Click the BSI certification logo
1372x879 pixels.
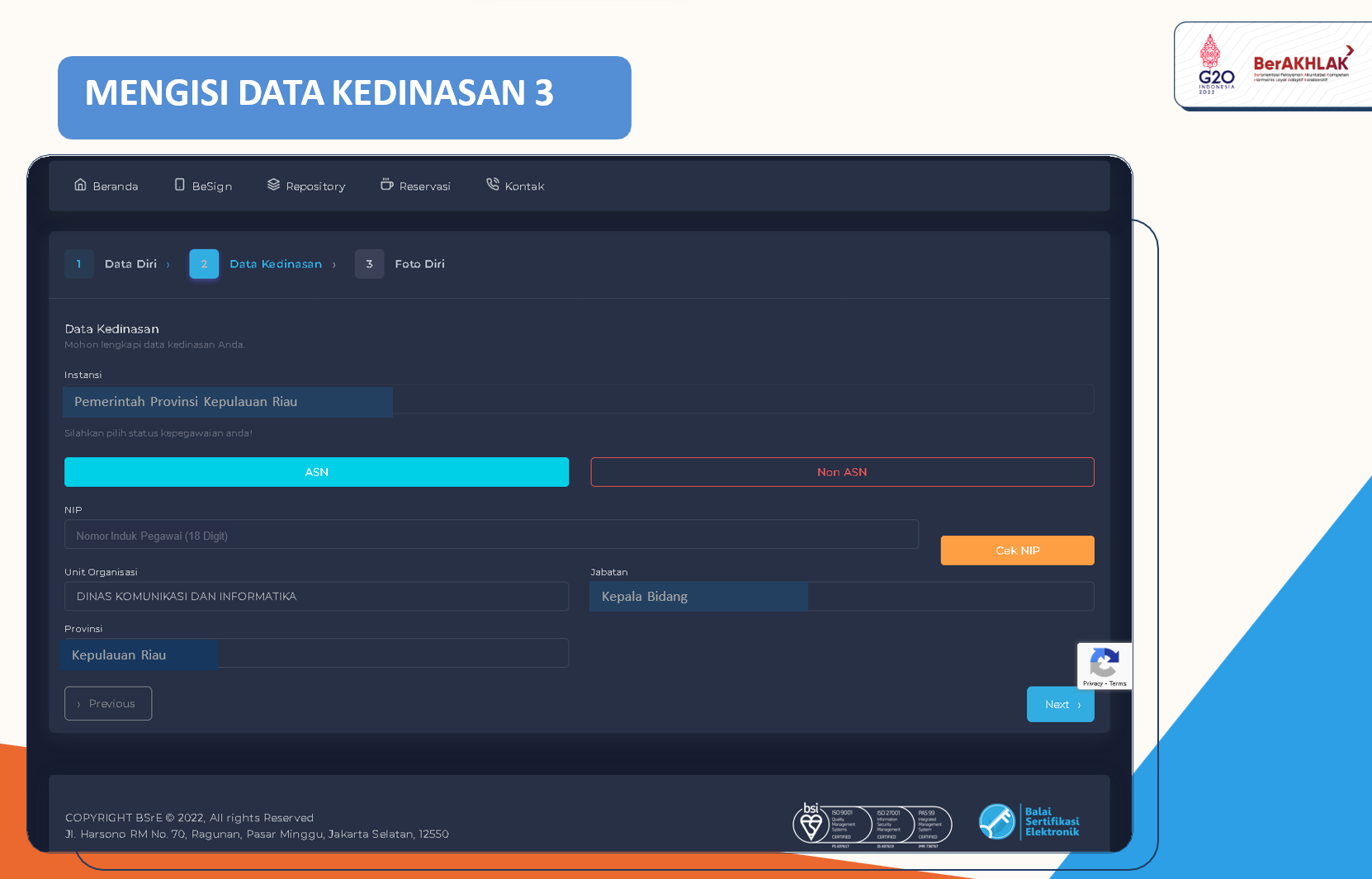[872, 825]
